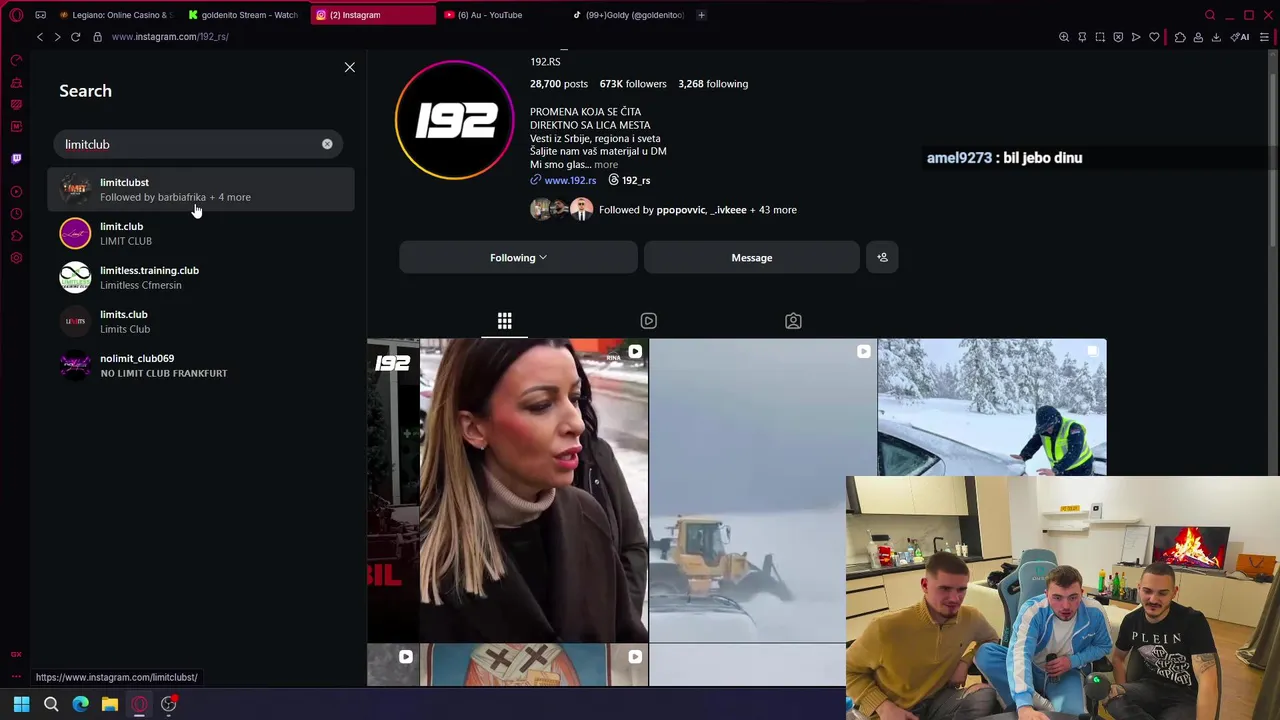Open the ad blocker shield icon

[1118, 37]
